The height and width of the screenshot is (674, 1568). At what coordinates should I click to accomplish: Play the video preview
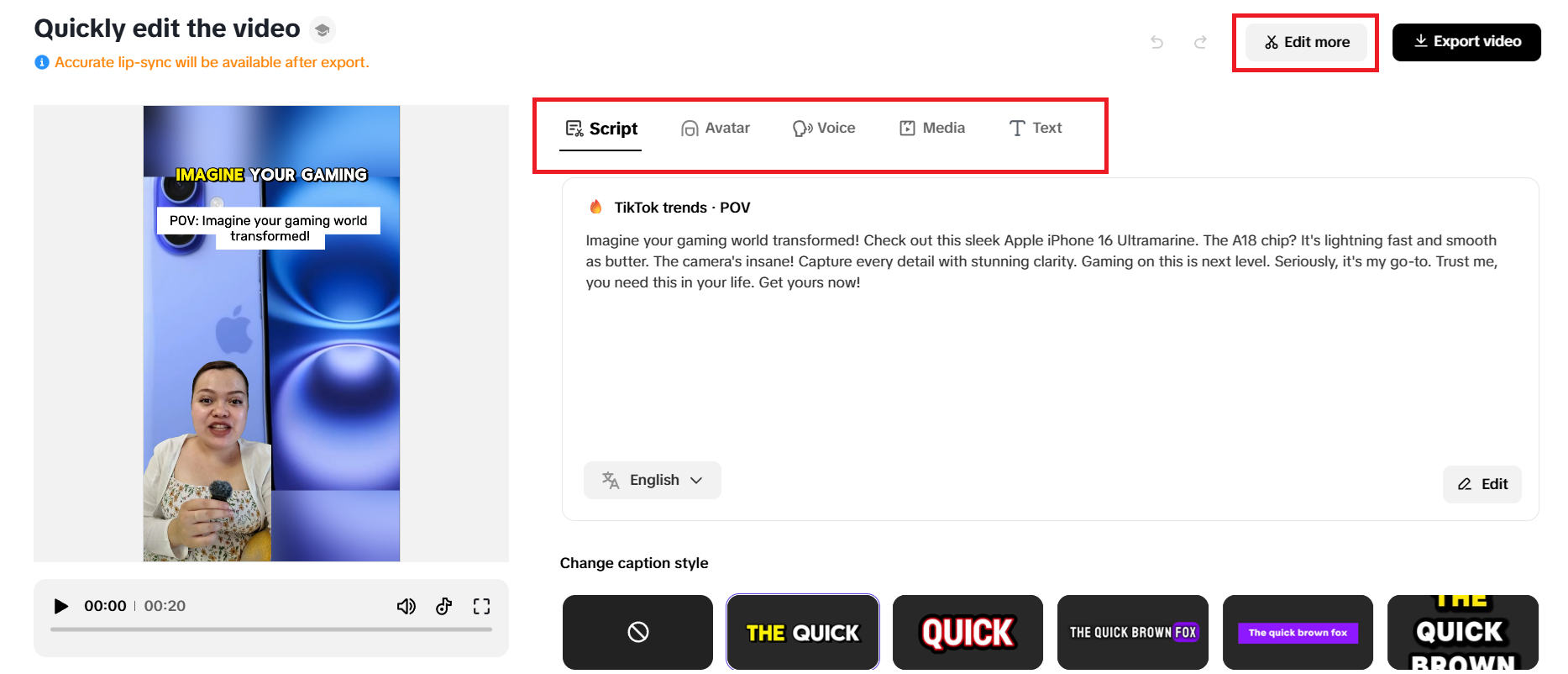coord(60,606)
